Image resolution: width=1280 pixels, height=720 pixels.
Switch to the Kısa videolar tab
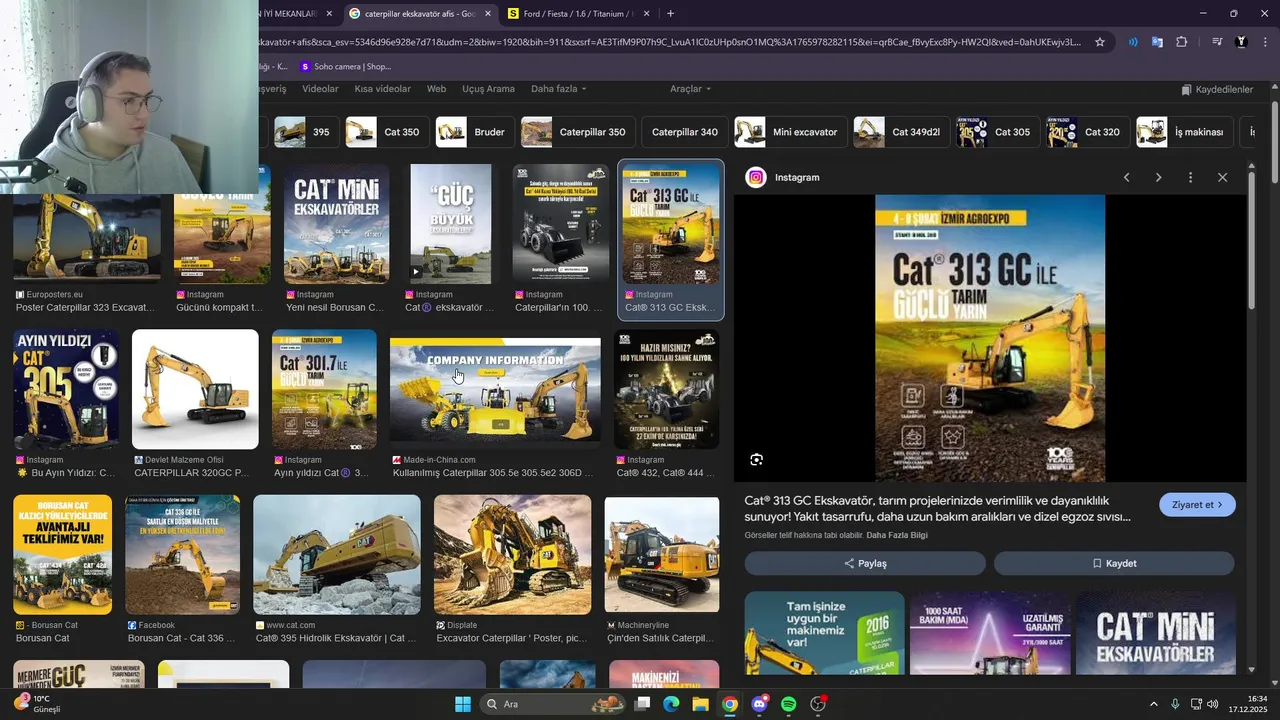382,89
